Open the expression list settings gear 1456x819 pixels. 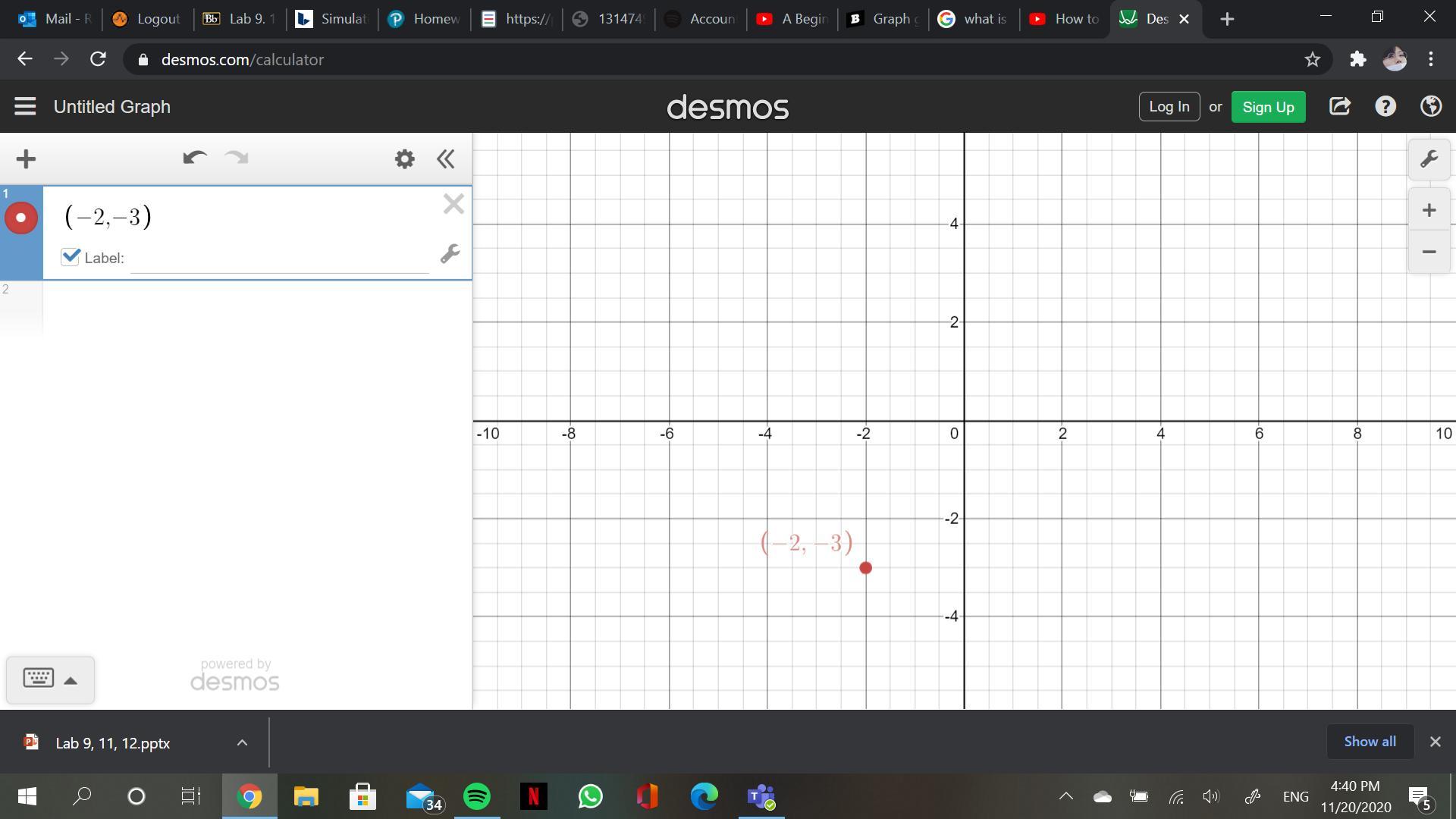404,158
